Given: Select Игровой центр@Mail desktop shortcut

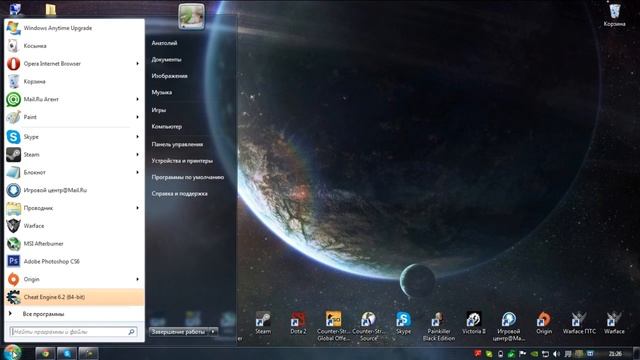Looking at the screenshot, I should pyautogui.click(x=509, y=326).
